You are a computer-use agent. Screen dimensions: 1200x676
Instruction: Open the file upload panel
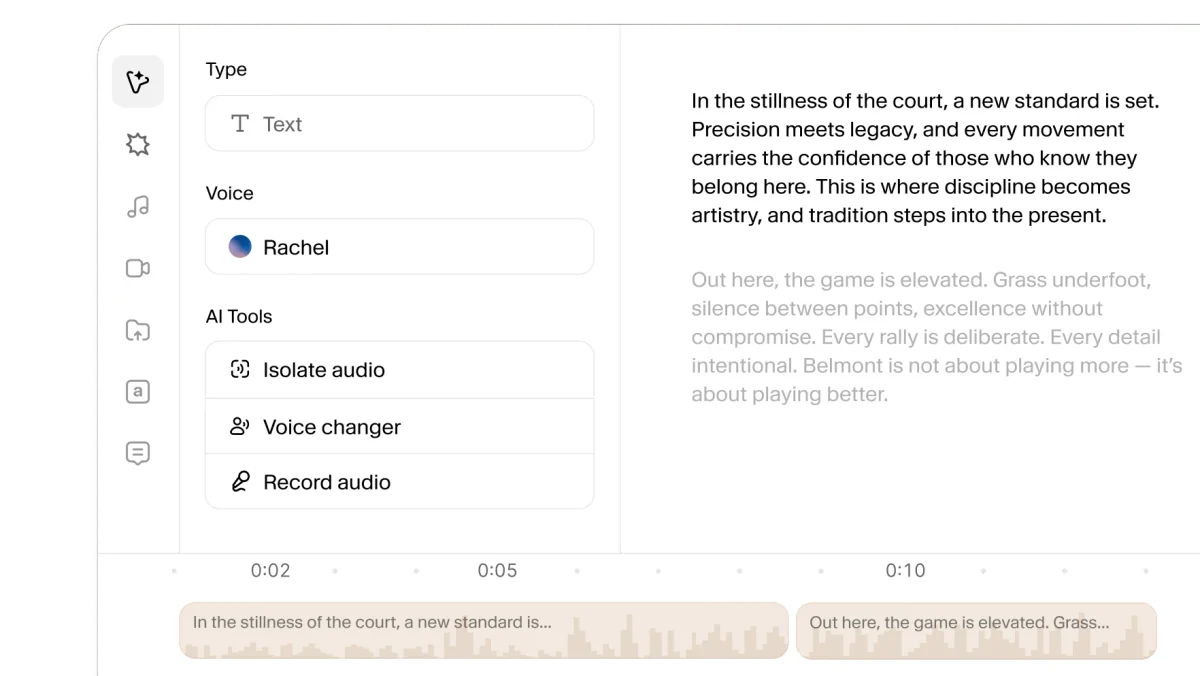(138, 330)
